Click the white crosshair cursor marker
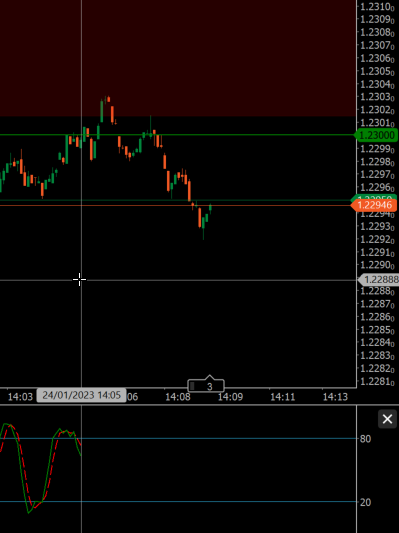 [80, 280]
